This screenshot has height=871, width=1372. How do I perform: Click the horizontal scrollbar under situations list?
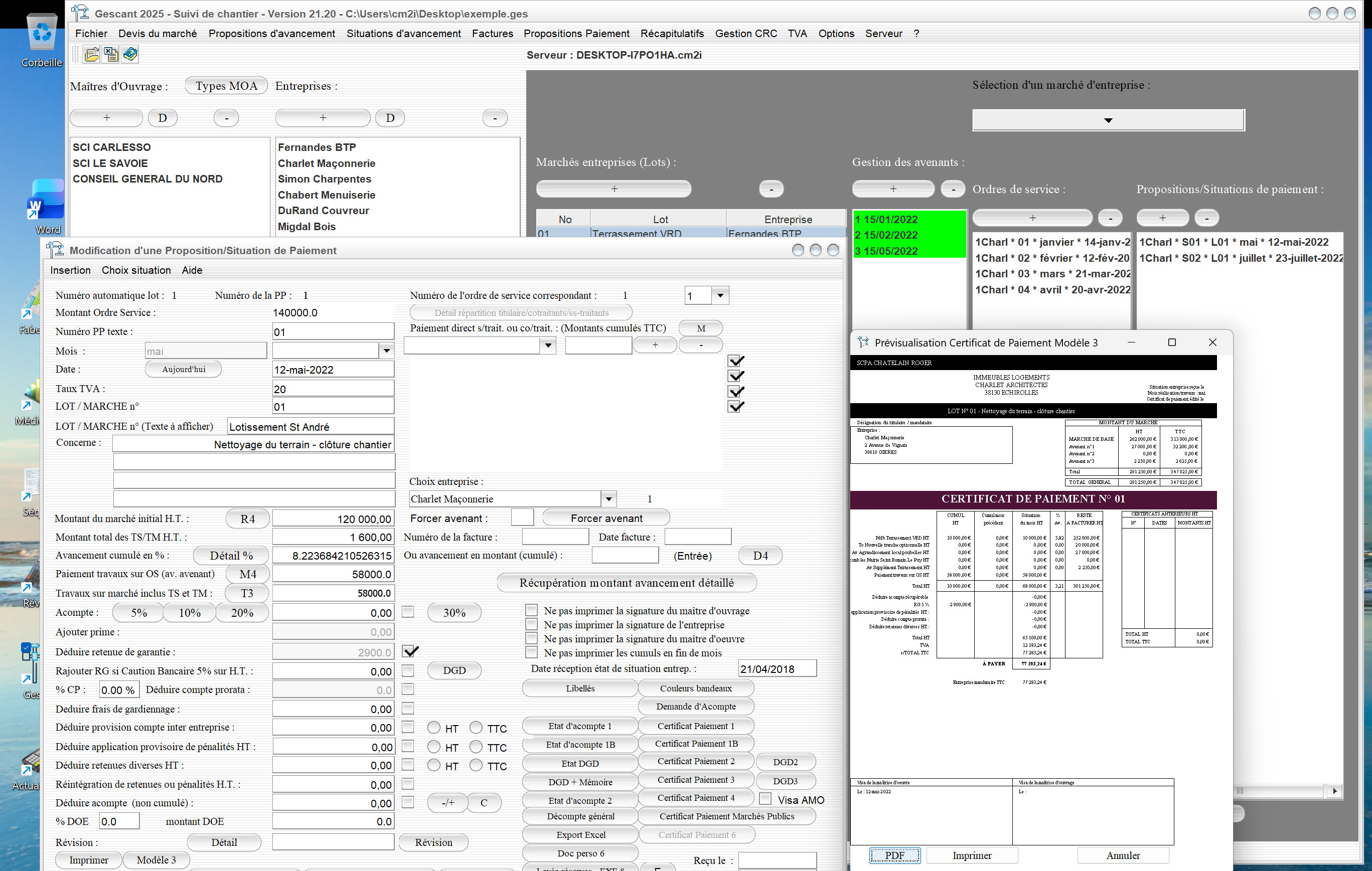(x=1279, y=791)
